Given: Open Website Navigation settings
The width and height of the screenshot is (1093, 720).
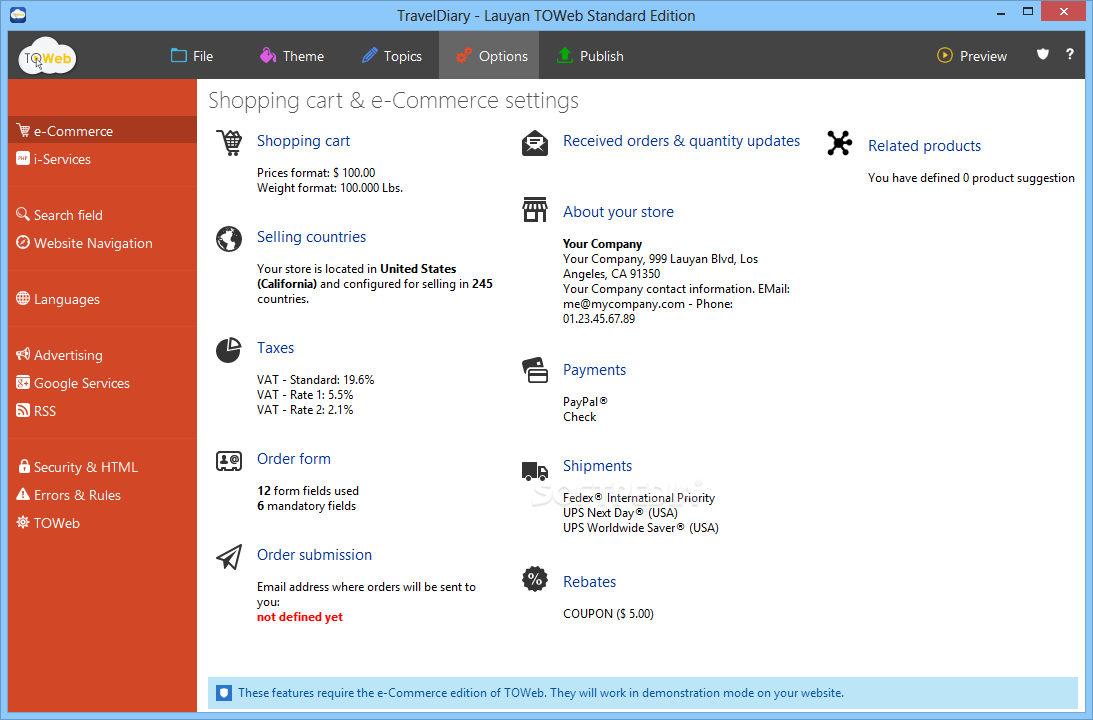Looking at the screenshot, I should (102, 243).
